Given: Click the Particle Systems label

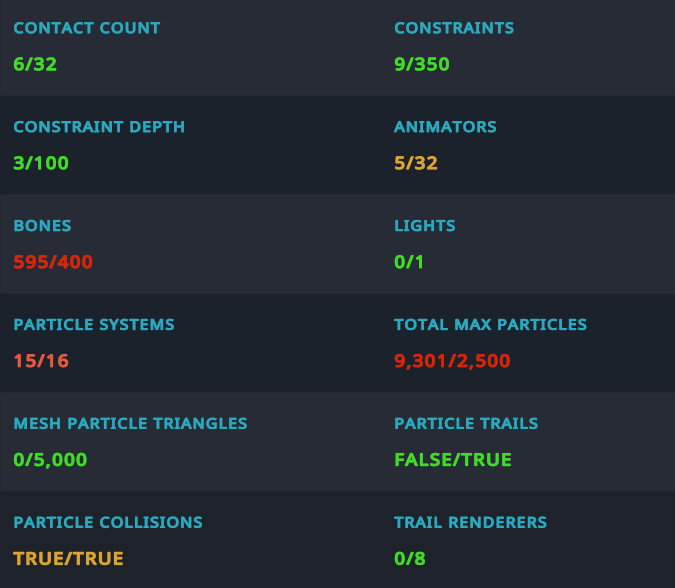Looking at the screenshot, I should pyautogui.click(x=94, y=325).
